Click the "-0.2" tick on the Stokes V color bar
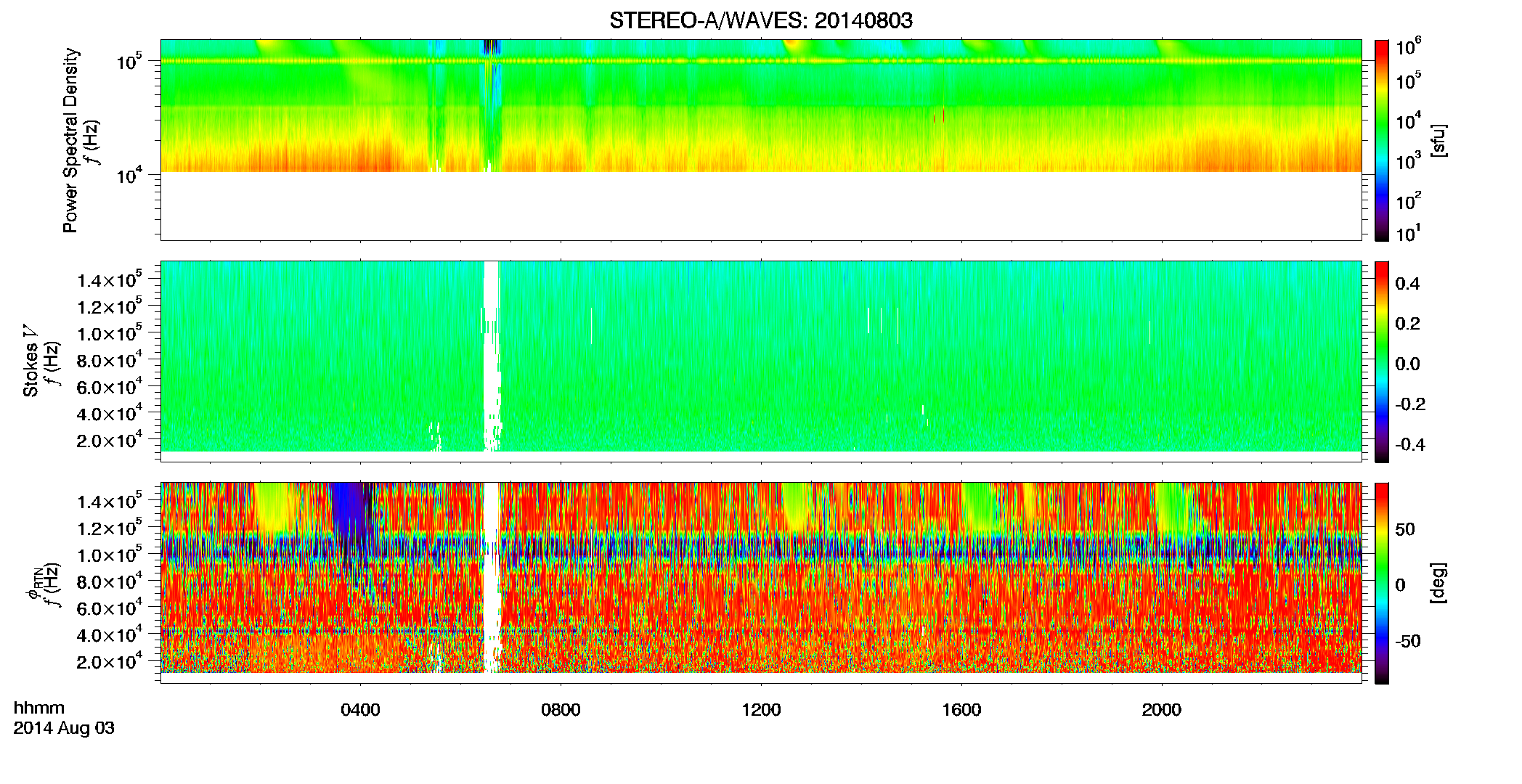 (x=1410, y=404)
